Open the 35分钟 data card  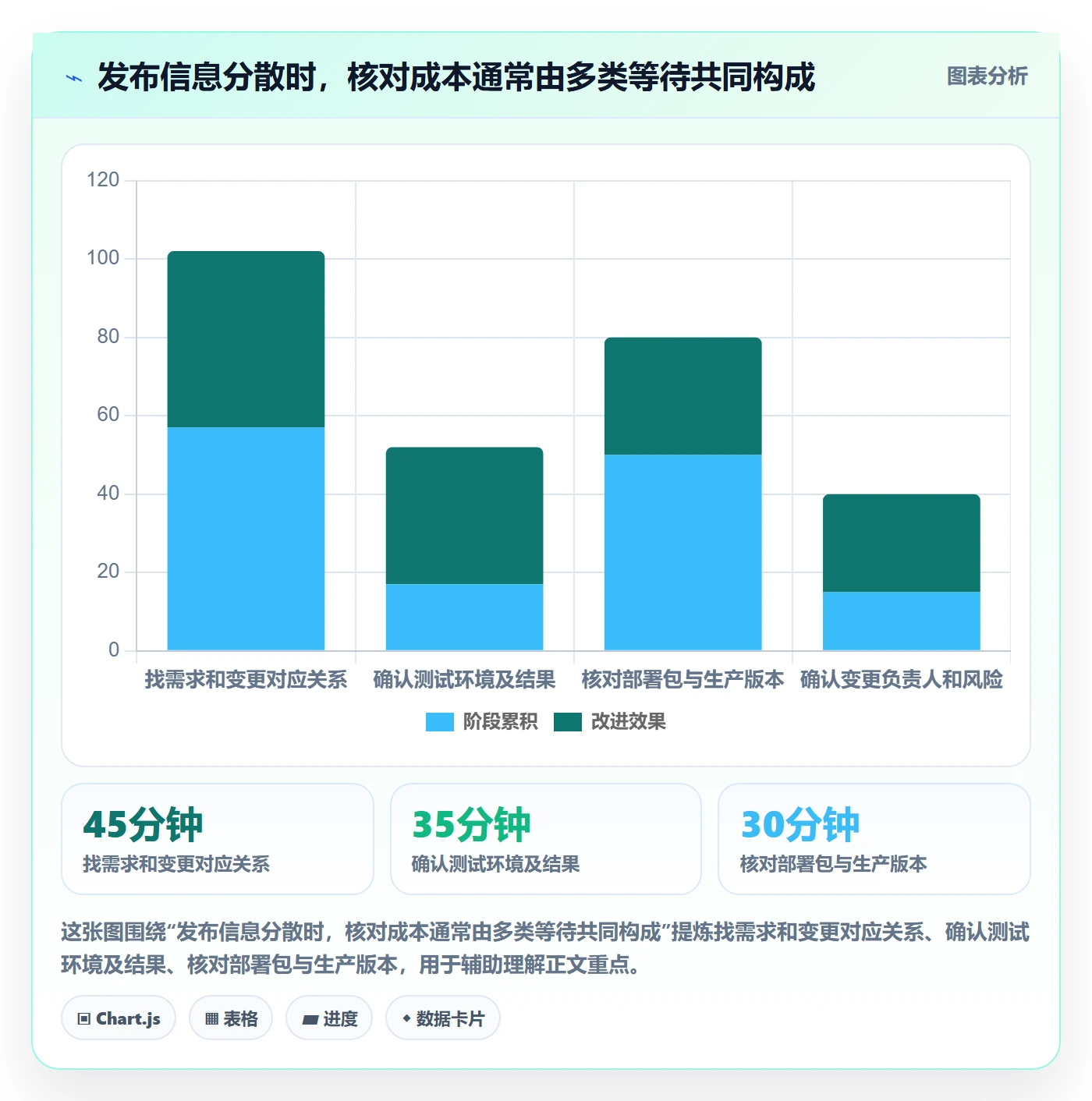[x=546, y=839]
